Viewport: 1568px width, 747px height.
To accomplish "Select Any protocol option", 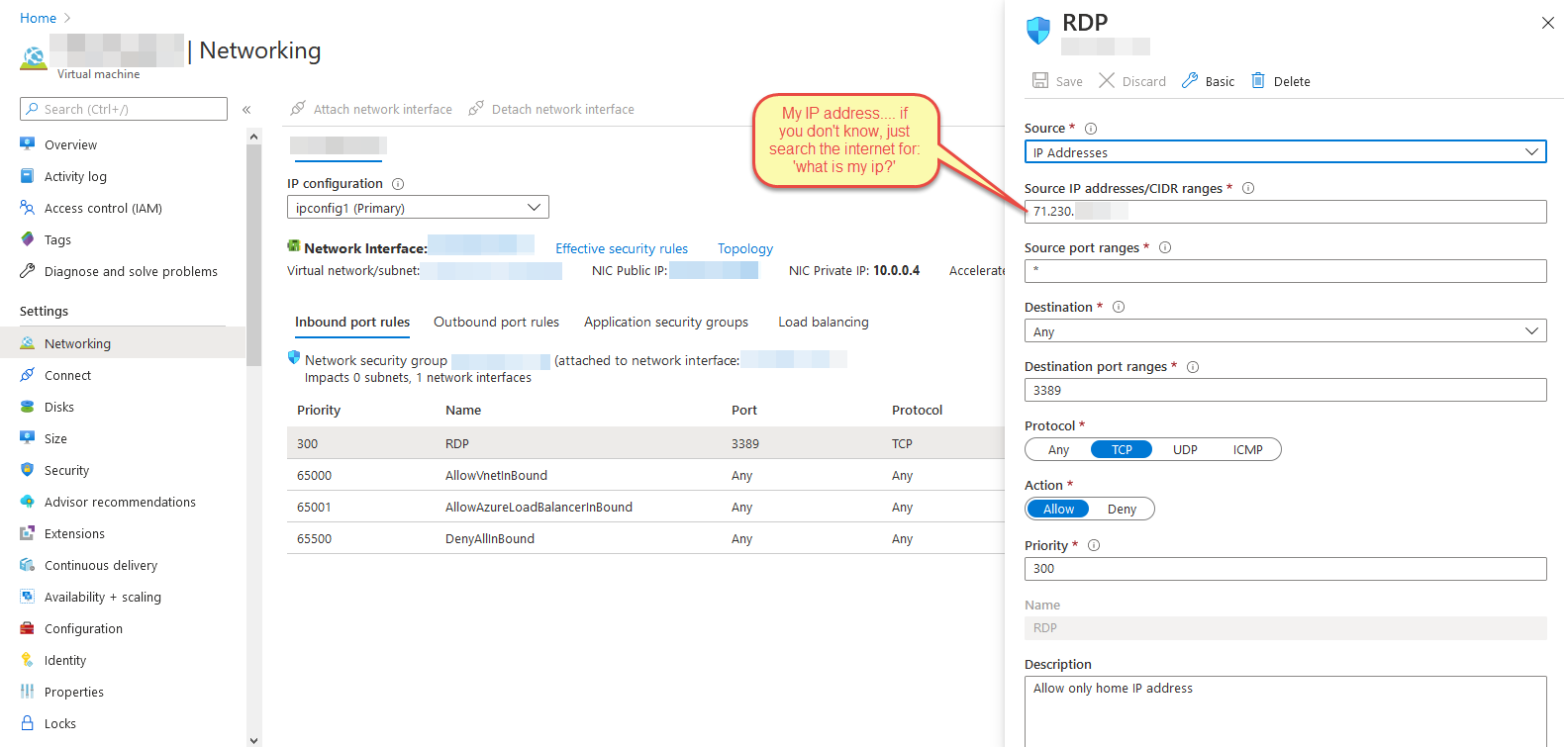I will [x=1058, y=450].
